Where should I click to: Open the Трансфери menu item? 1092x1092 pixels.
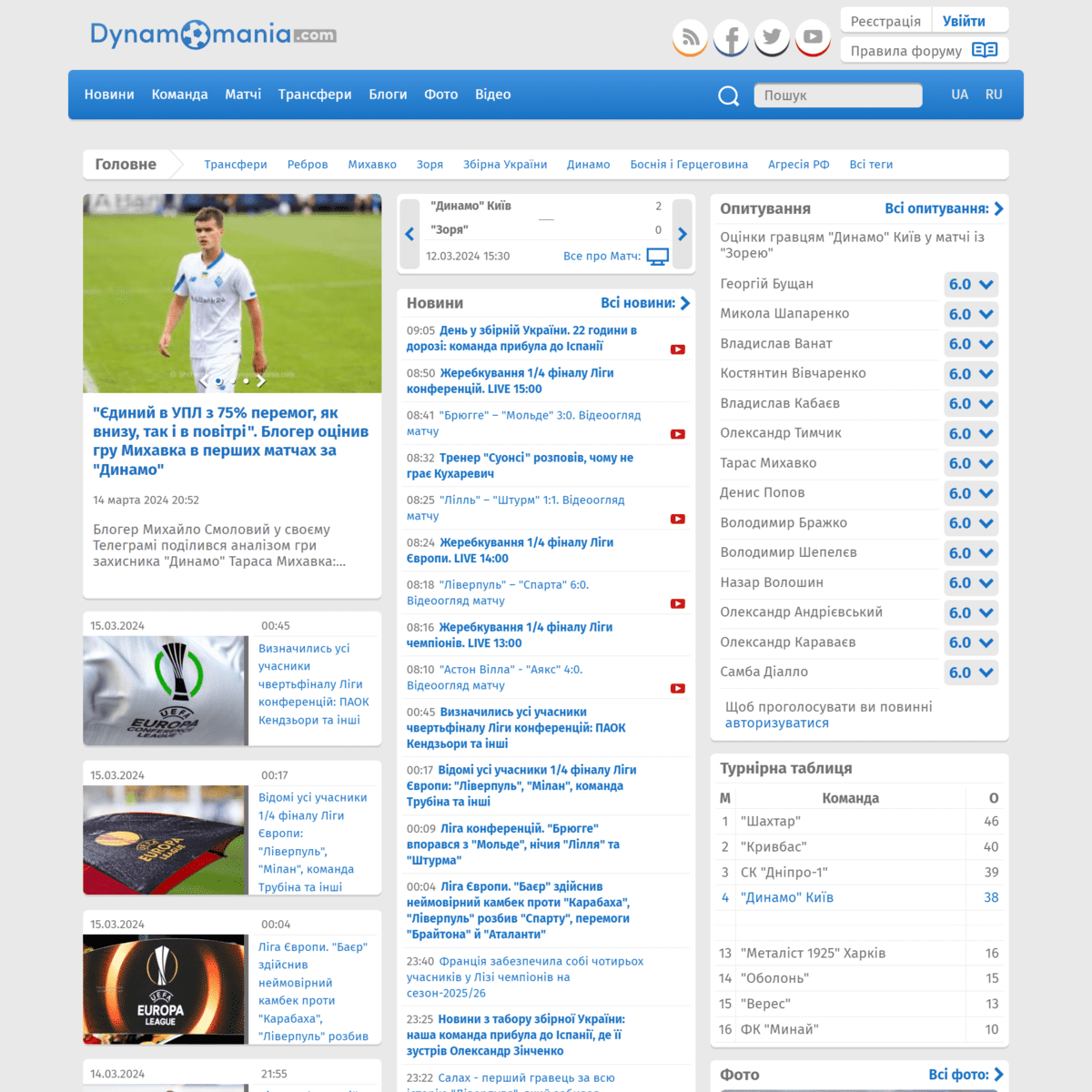(315, 95)
